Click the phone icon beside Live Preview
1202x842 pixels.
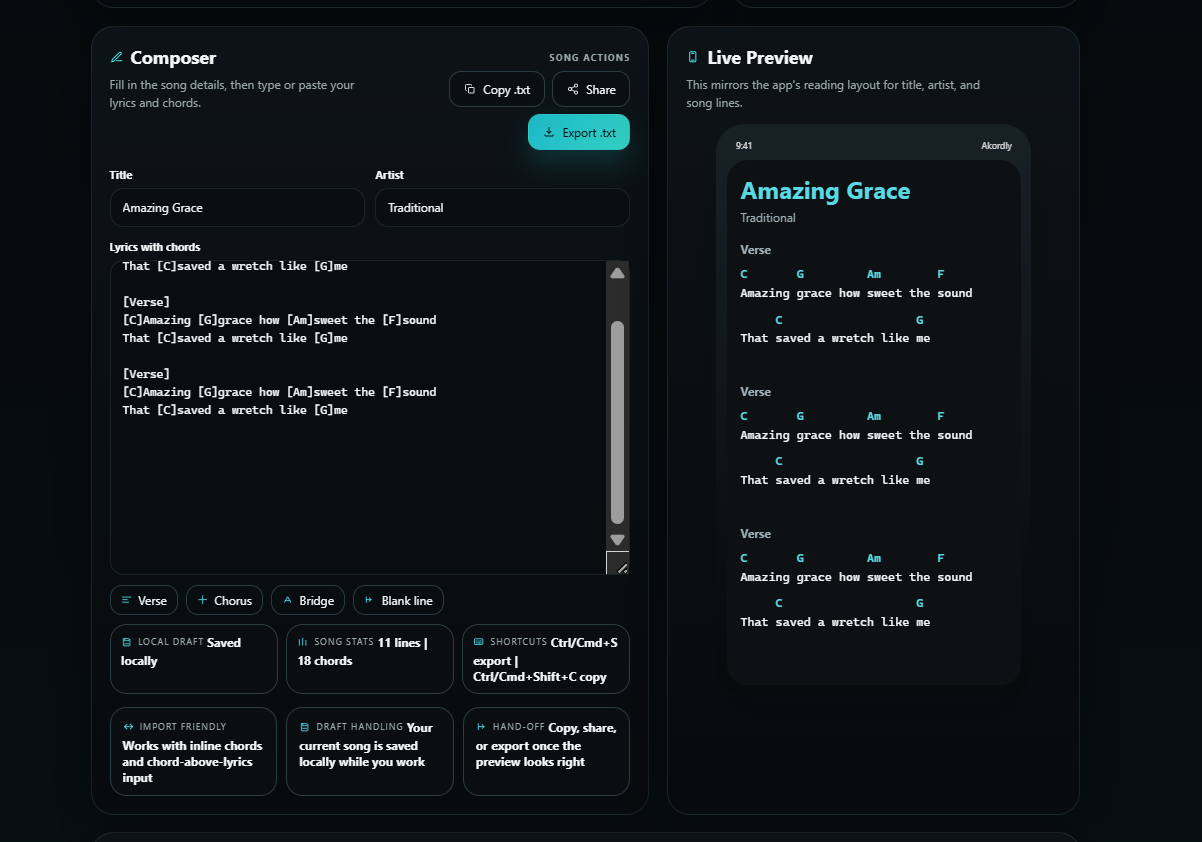[693, 58]
